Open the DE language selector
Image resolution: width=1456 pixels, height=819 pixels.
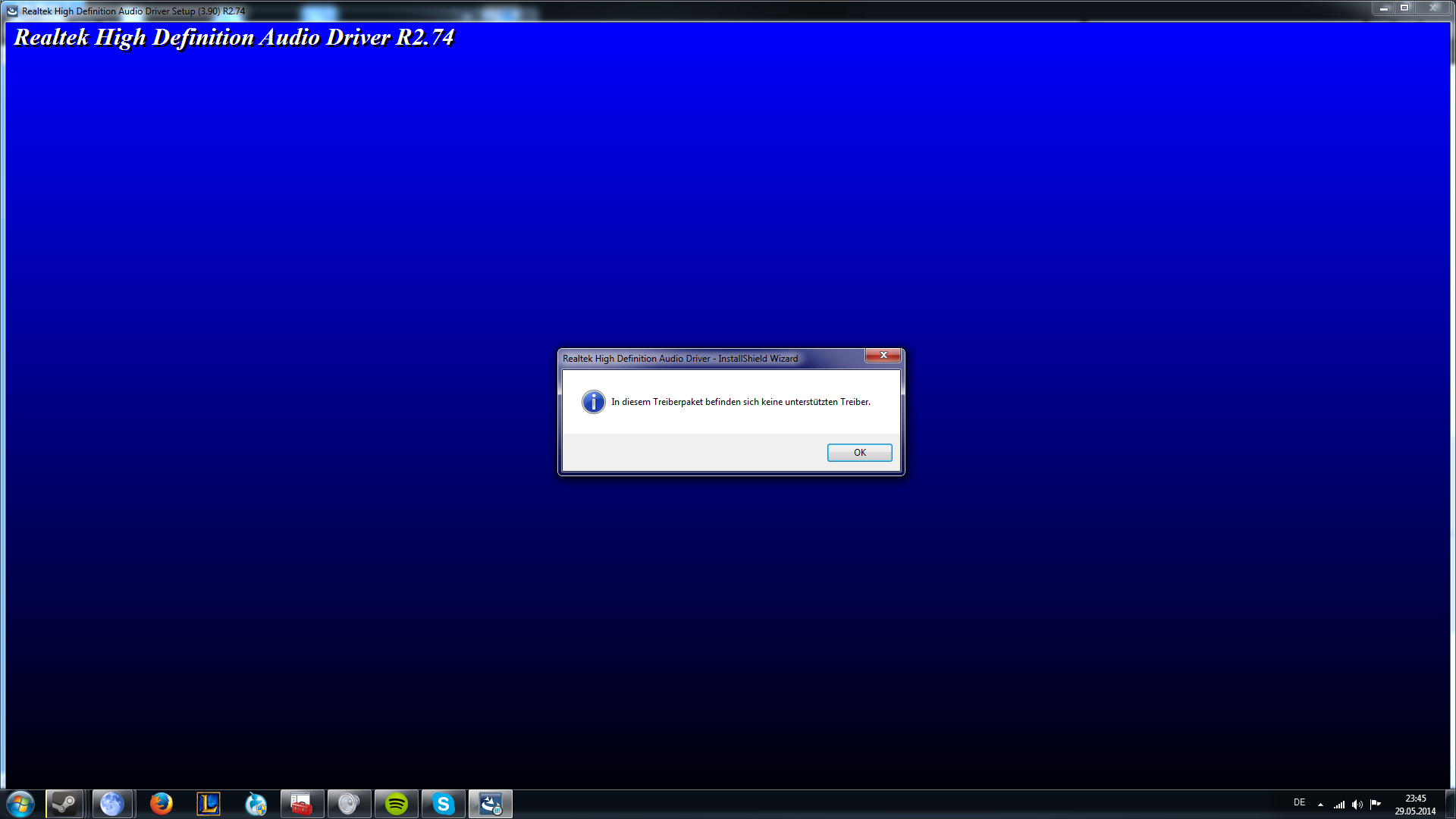tap(1299, 802)
